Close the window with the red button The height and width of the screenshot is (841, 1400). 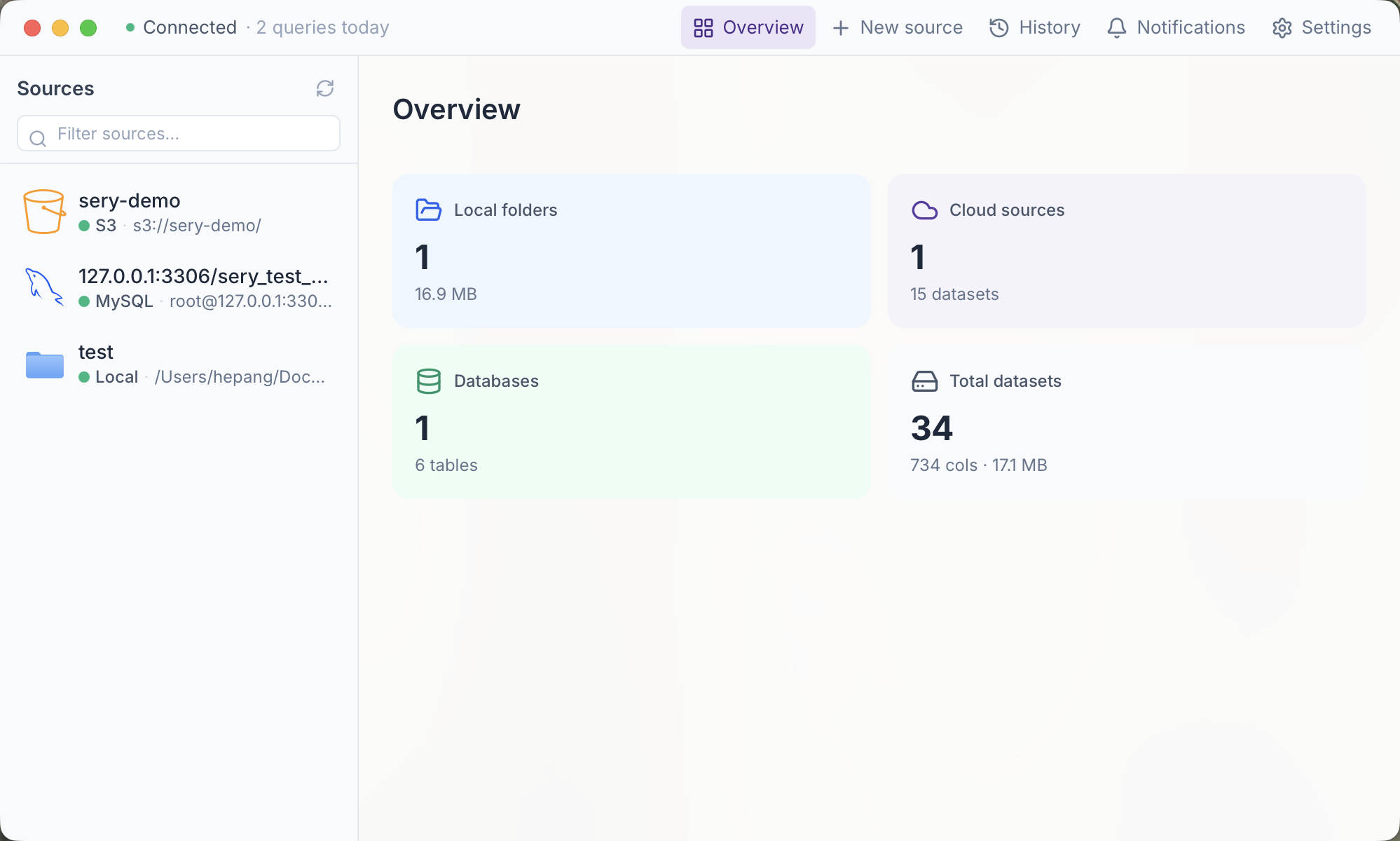tap(32, 28)
